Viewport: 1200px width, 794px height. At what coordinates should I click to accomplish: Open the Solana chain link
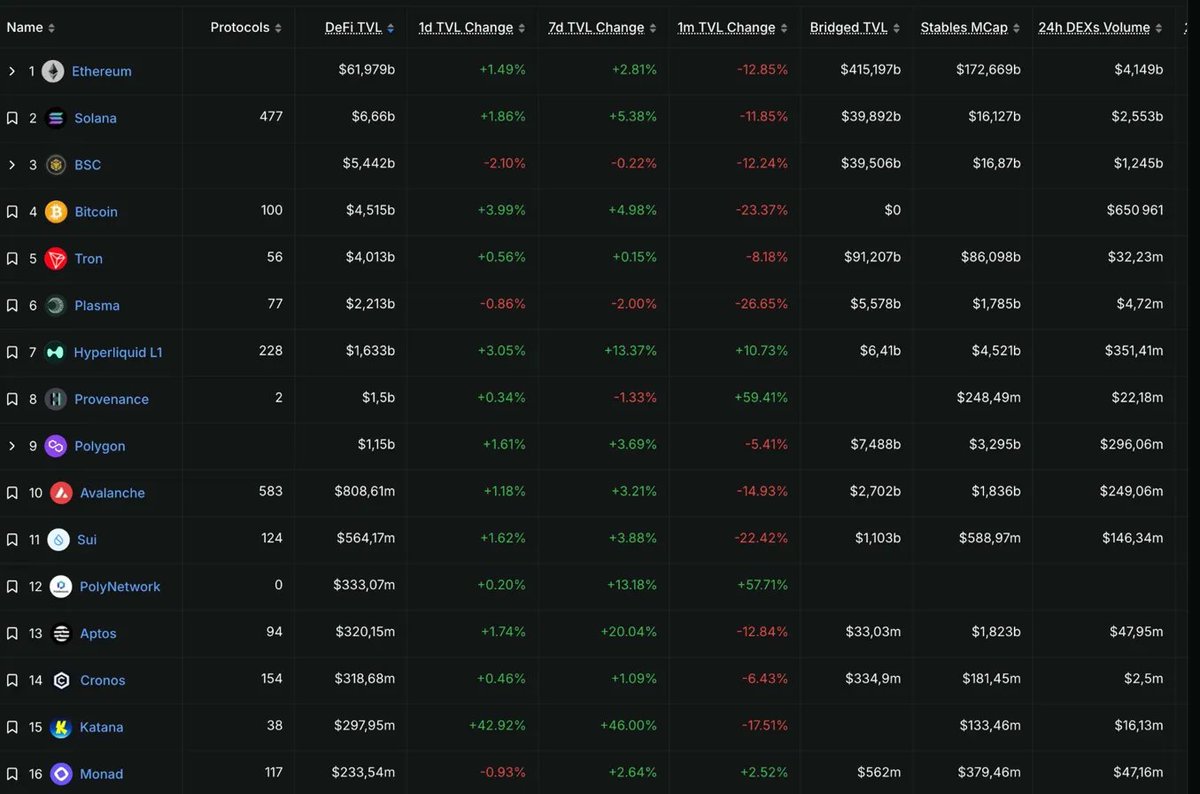(95, 118)
